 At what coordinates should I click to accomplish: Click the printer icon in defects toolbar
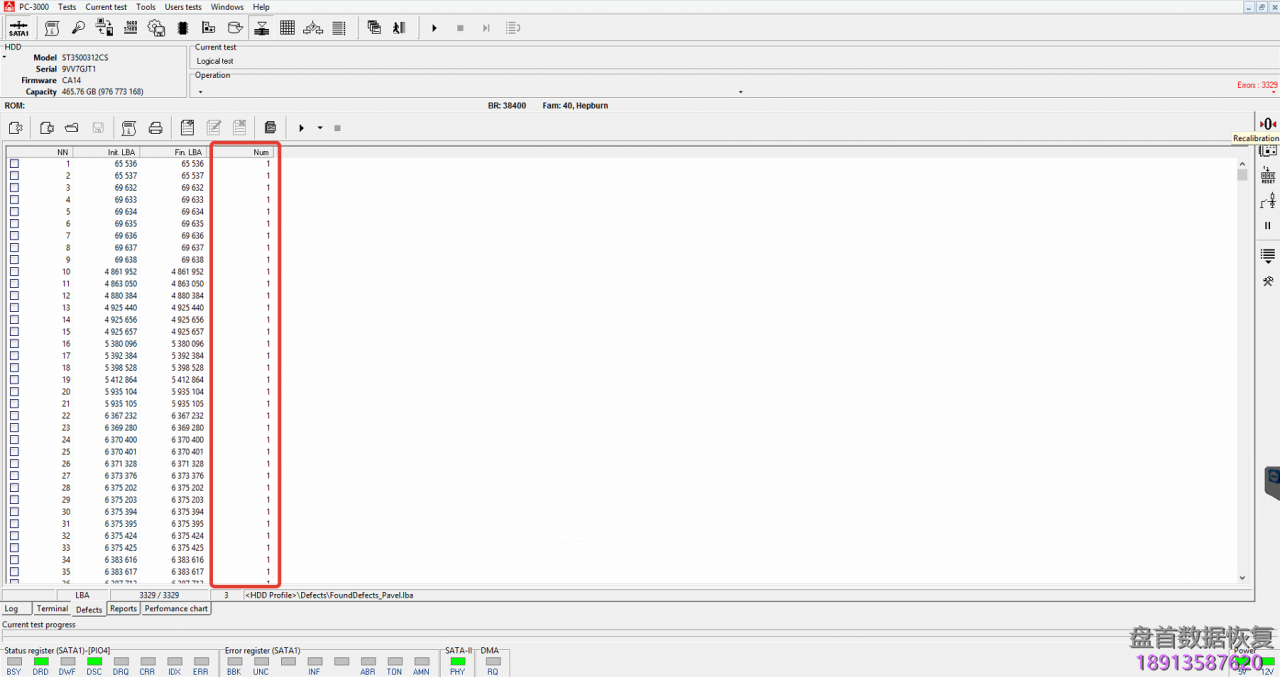point(155,128)
